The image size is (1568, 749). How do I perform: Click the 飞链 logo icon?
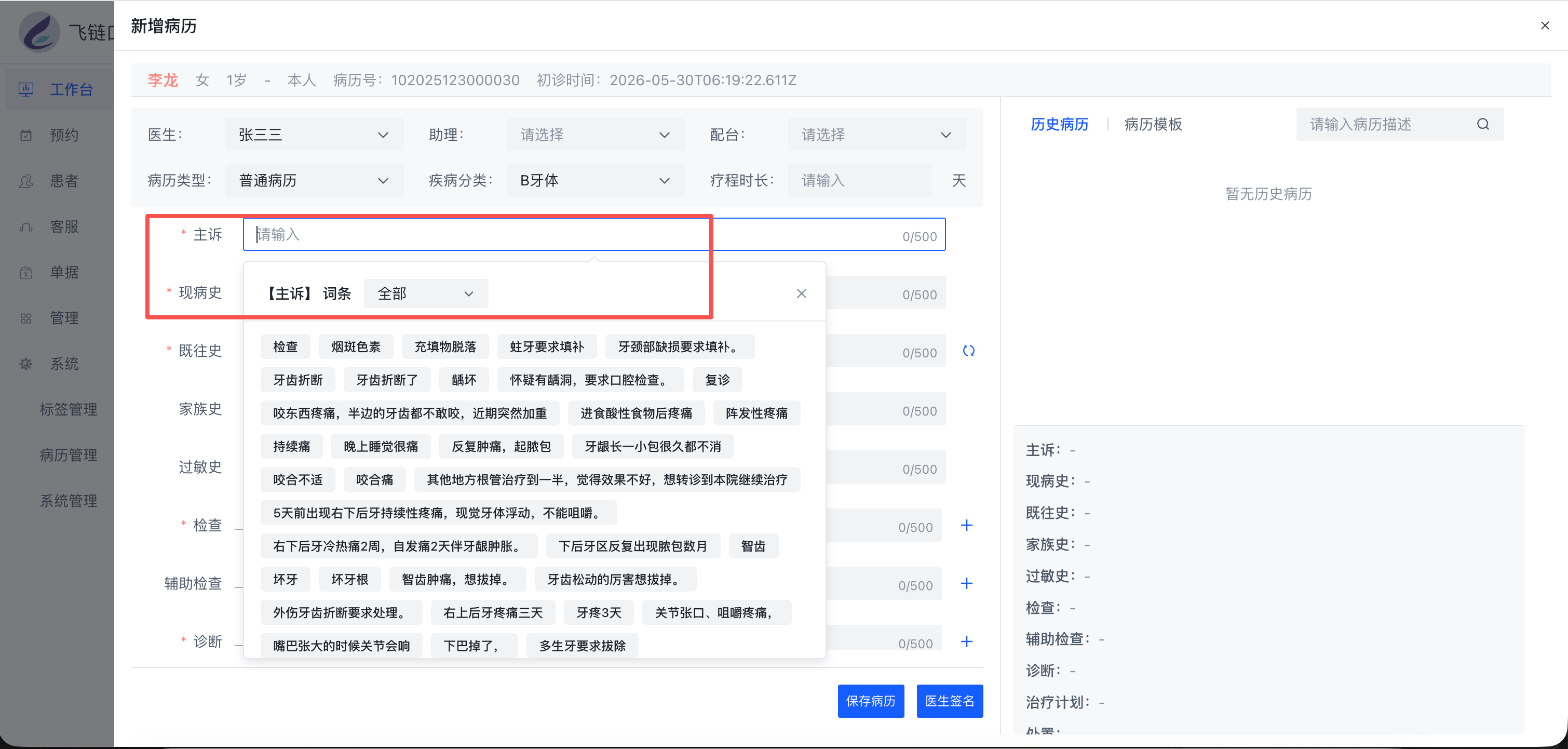39,32
